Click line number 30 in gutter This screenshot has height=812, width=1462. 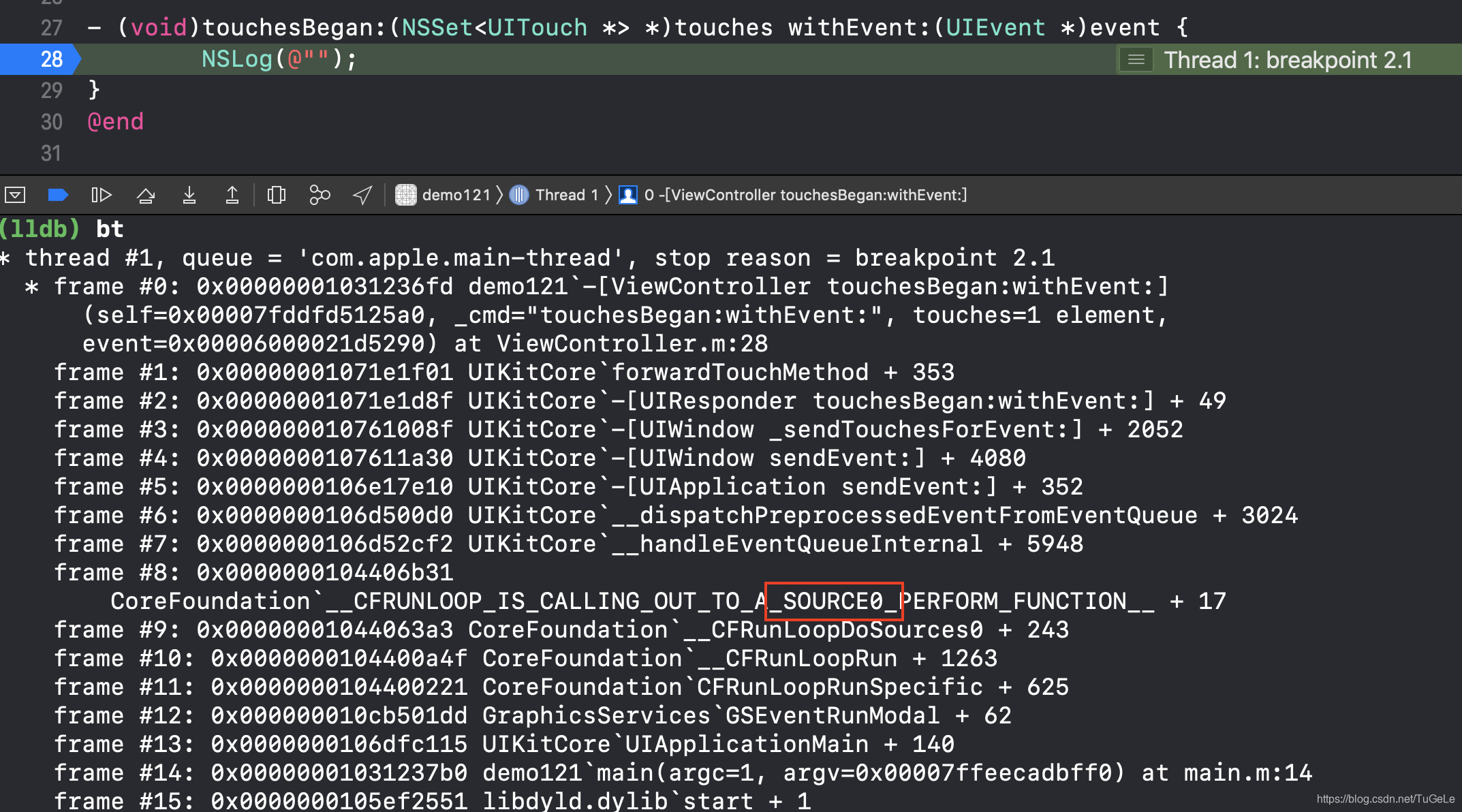click(51, 122)
